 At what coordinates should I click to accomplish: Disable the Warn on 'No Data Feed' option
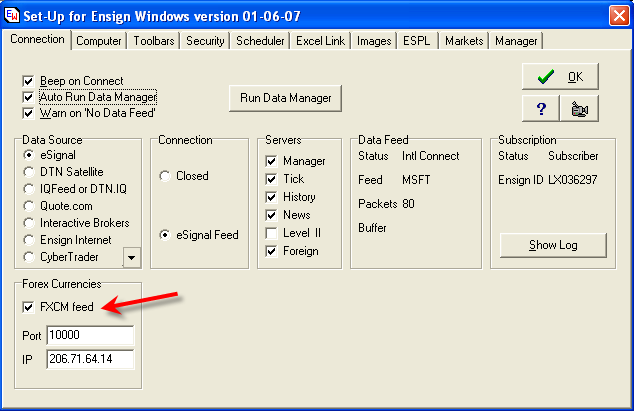[x=30, y=113]
